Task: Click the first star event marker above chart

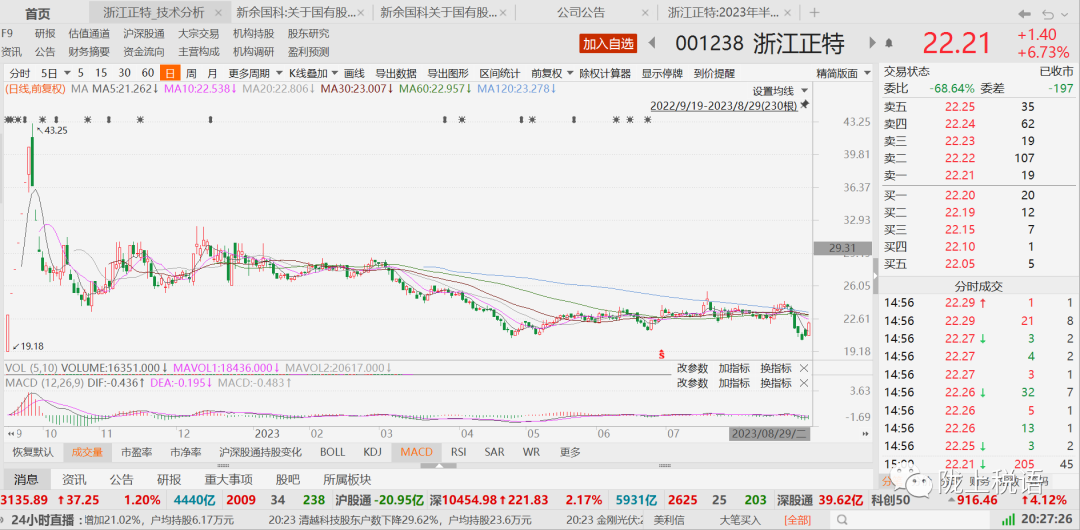Action: point(8,120)
